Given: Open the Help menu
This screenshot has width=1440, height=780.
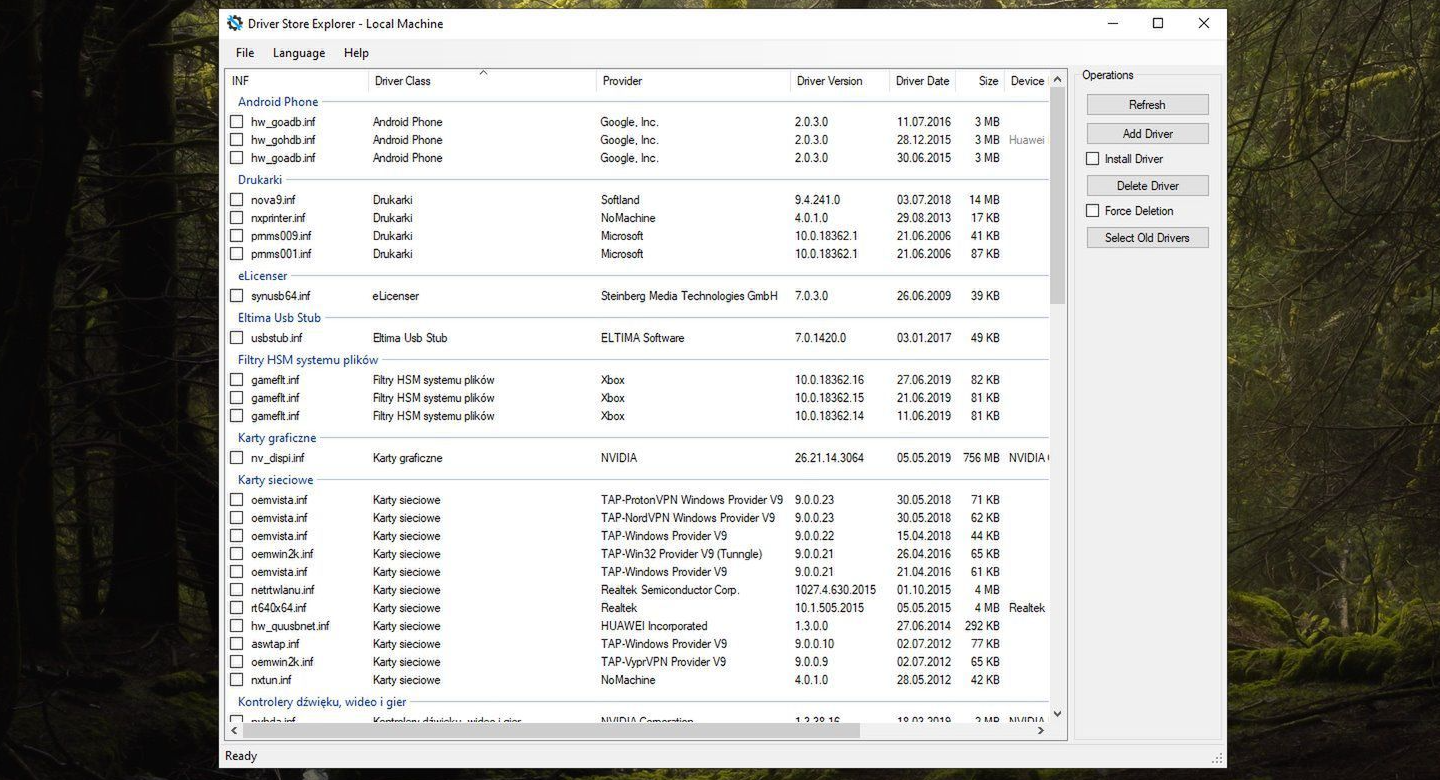Looking at the screenshot, I should tap(356, 53).
